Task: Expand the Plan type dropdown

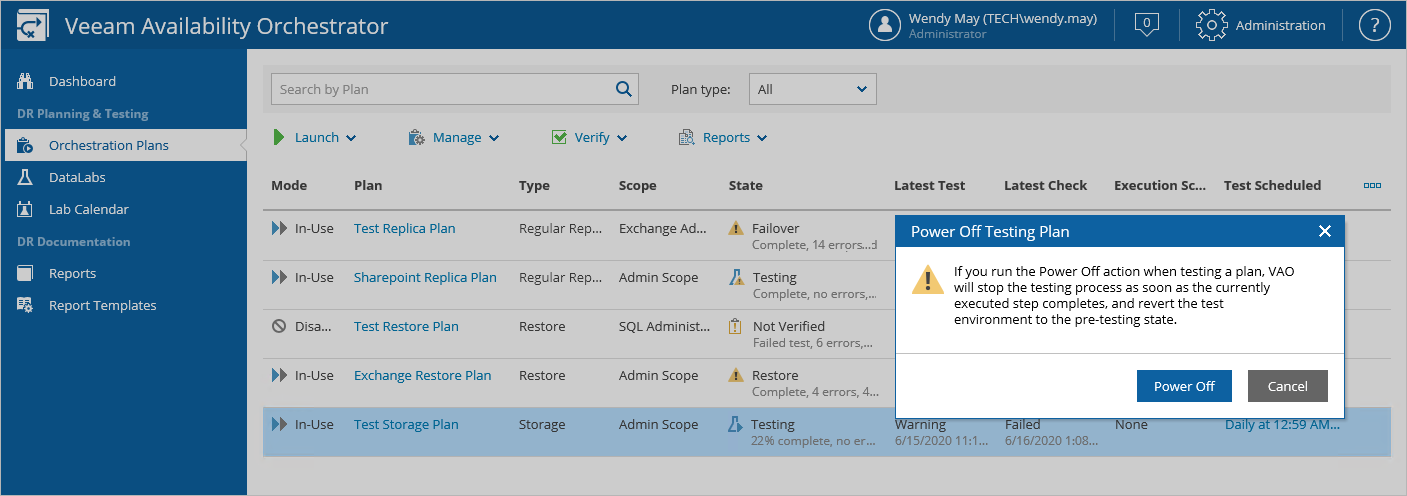Action: (812, 89)
